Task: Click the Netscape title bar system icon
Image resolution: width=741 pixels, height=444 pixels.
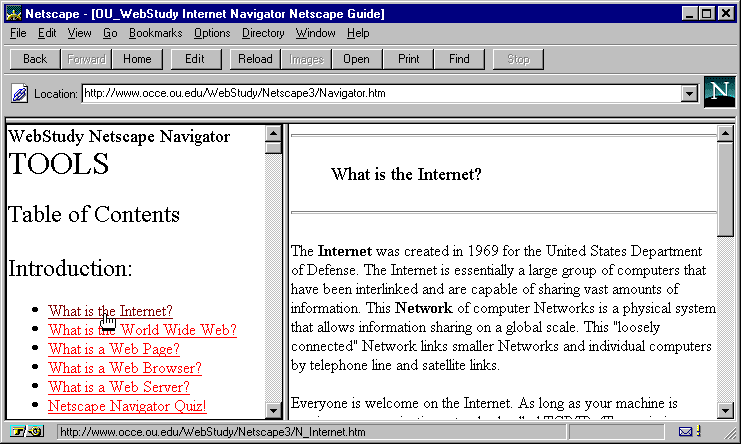Action: click(x=12, y=14)
